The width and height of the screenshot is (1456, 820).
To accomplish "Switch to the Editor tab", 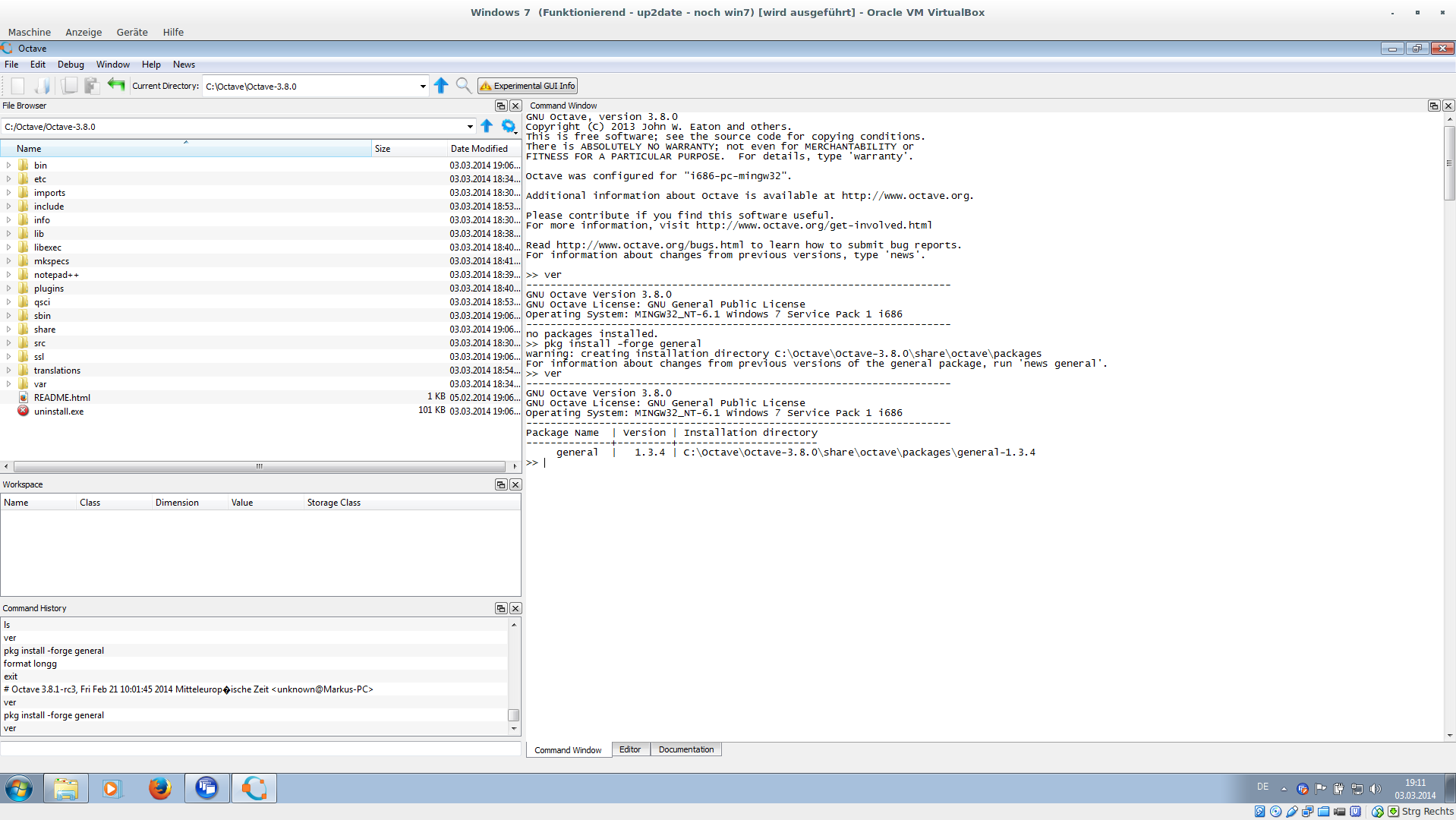I will pyautogui.click(x=629, y=749).
